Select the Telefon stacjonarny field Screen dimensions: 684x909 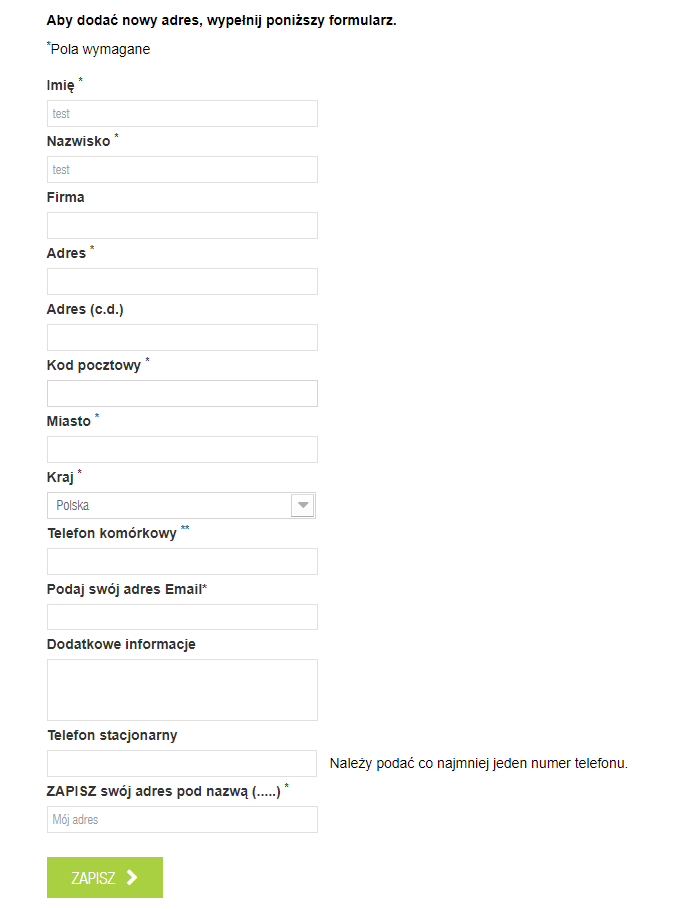coord(182,764)
